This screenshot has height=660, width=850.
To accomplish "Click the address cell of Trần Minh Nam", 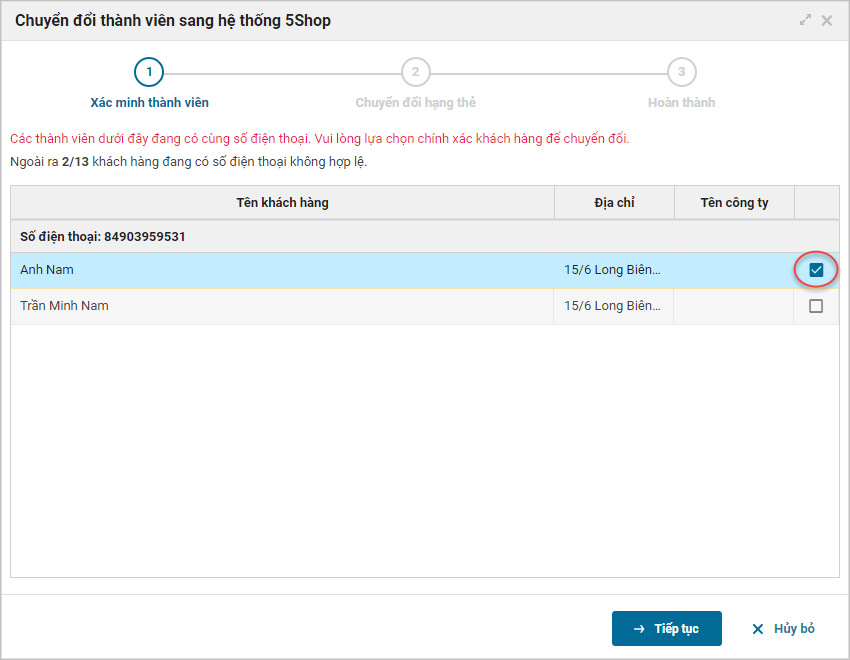I will point(612,306).
